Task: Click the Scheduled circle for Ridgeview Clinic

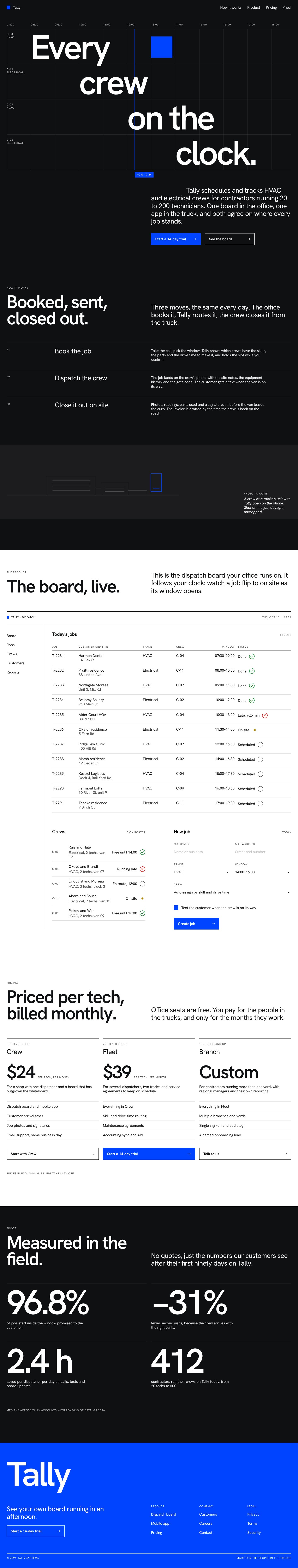Action: [x=260, y=745]
